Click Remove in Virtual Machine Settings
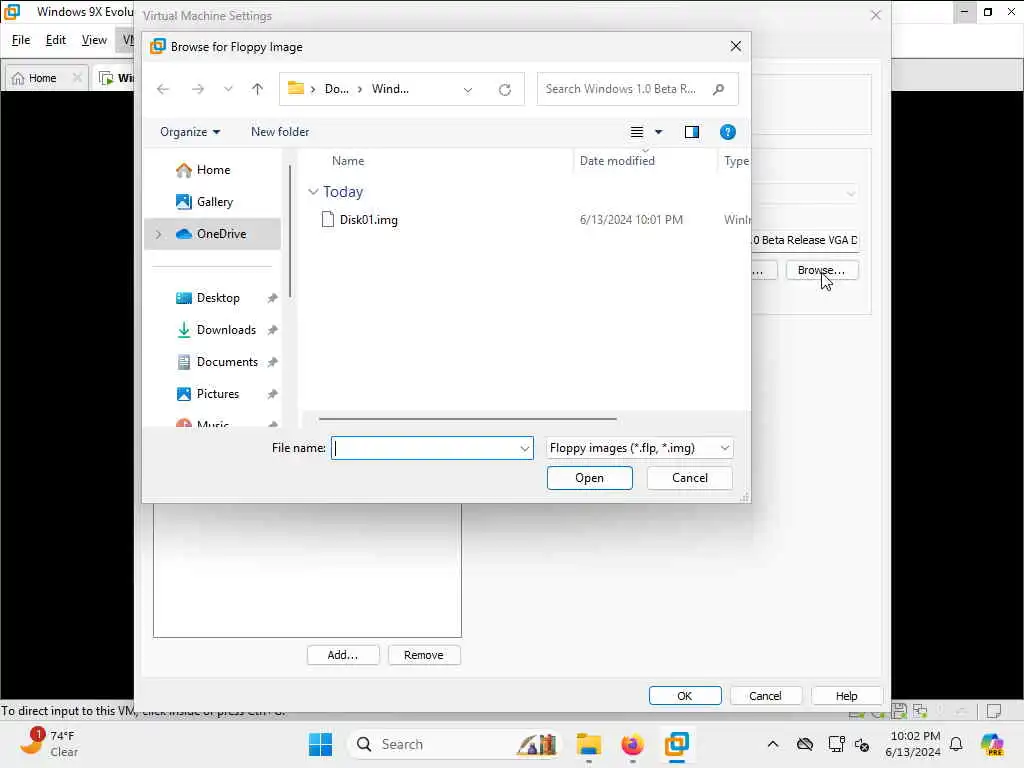1024x768 pixels. (x=424, y=655)
